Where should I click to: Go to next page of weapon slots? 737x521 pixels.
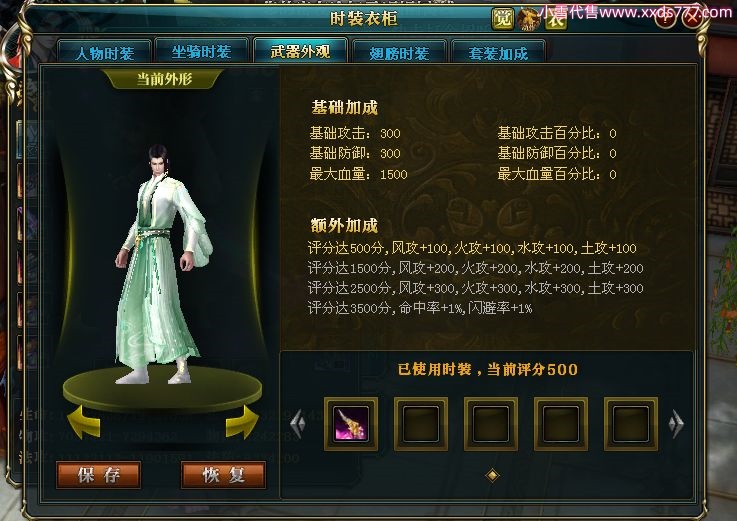point(676,424)
